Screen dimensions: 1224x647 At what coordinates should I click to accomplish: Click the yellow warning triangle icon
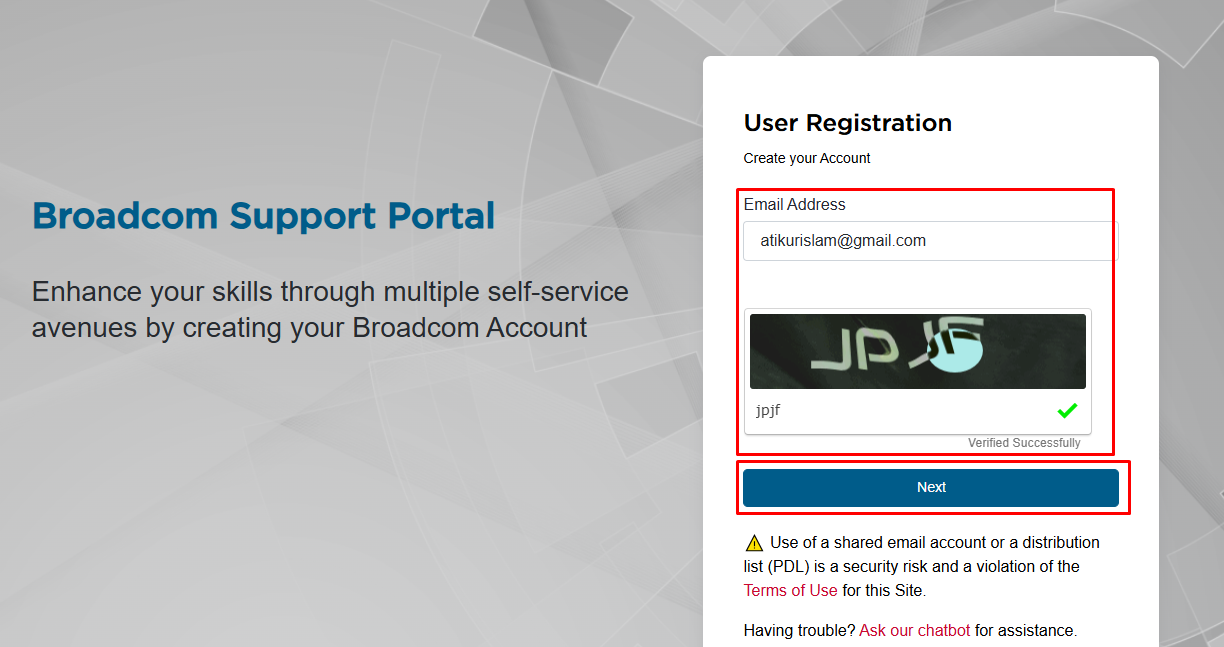point(754,543)
